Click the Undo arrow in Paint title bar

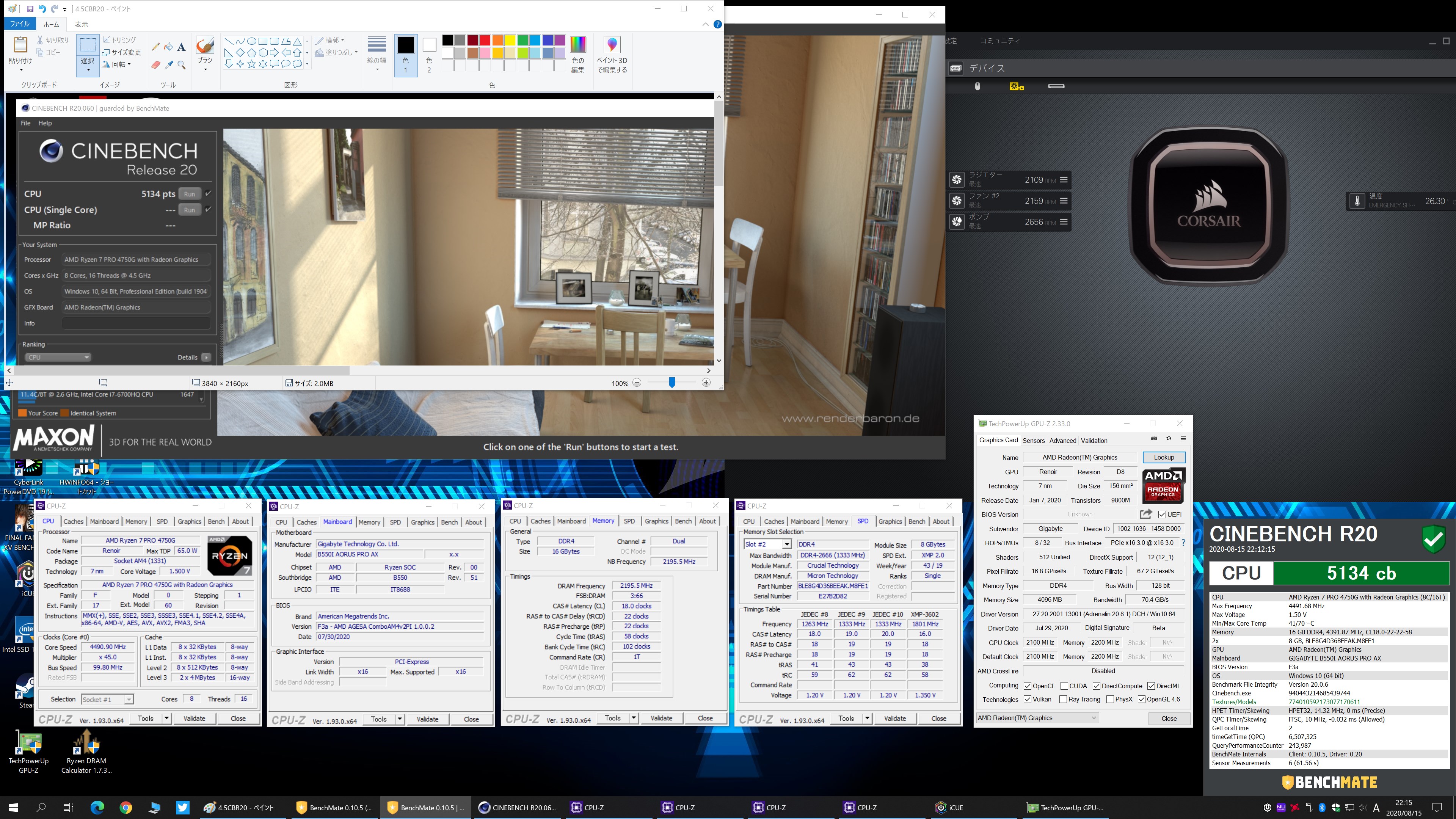click(42, 9)
